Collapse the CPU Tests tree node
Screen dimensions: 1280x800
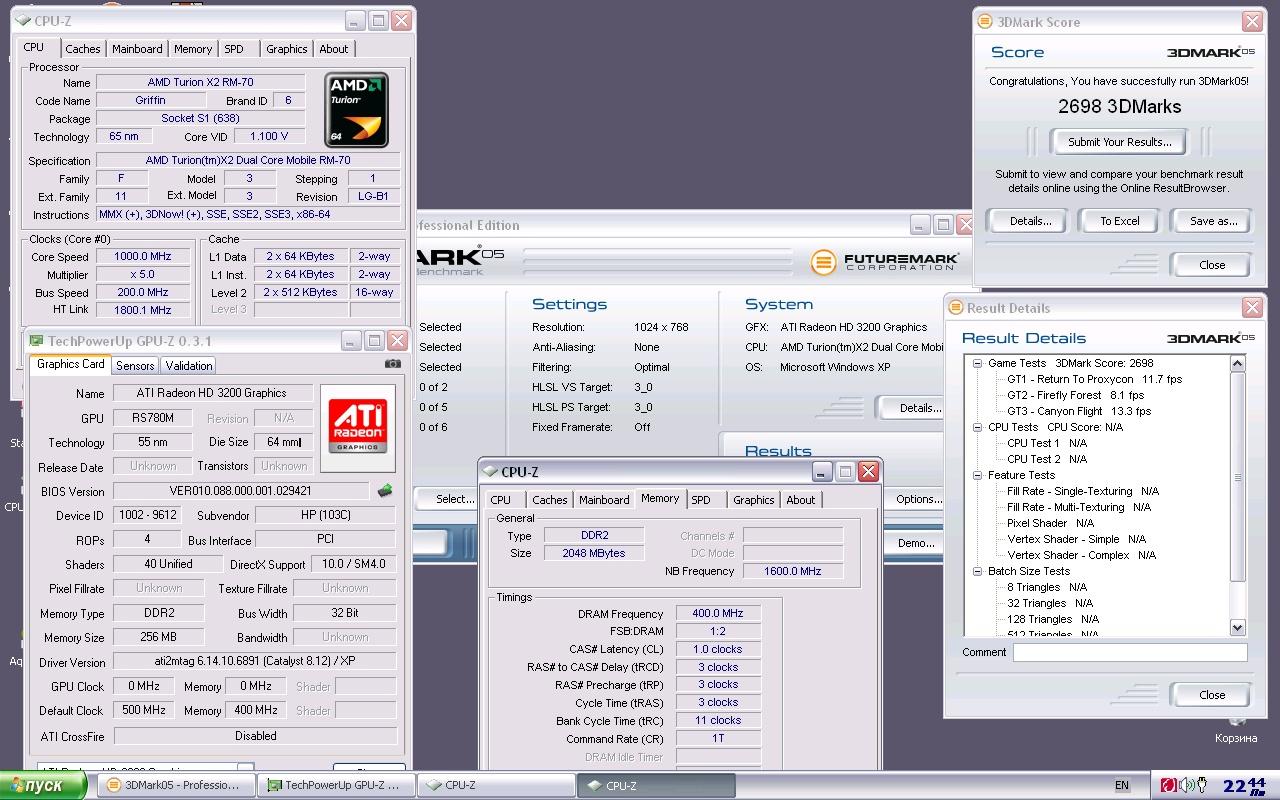tap(978, 427)
